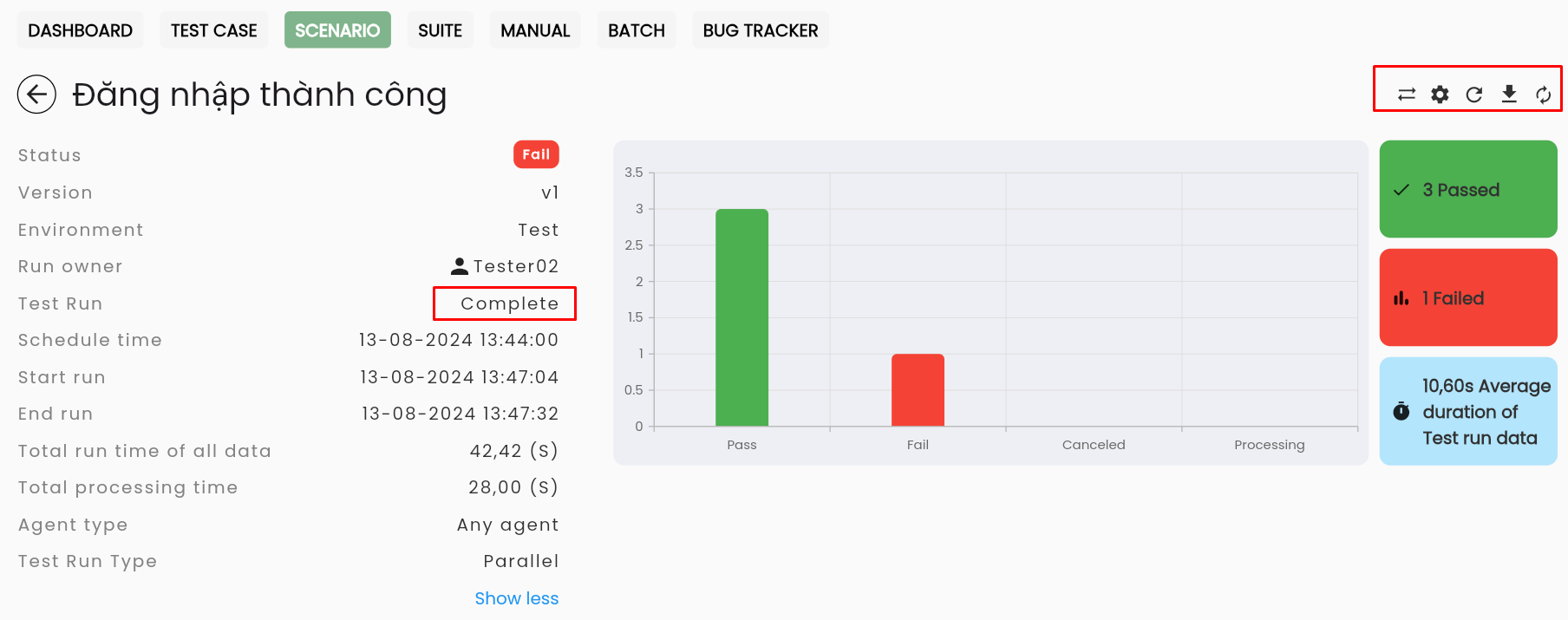
Task: Click the average duration card text
Action: click(1486, 412)
